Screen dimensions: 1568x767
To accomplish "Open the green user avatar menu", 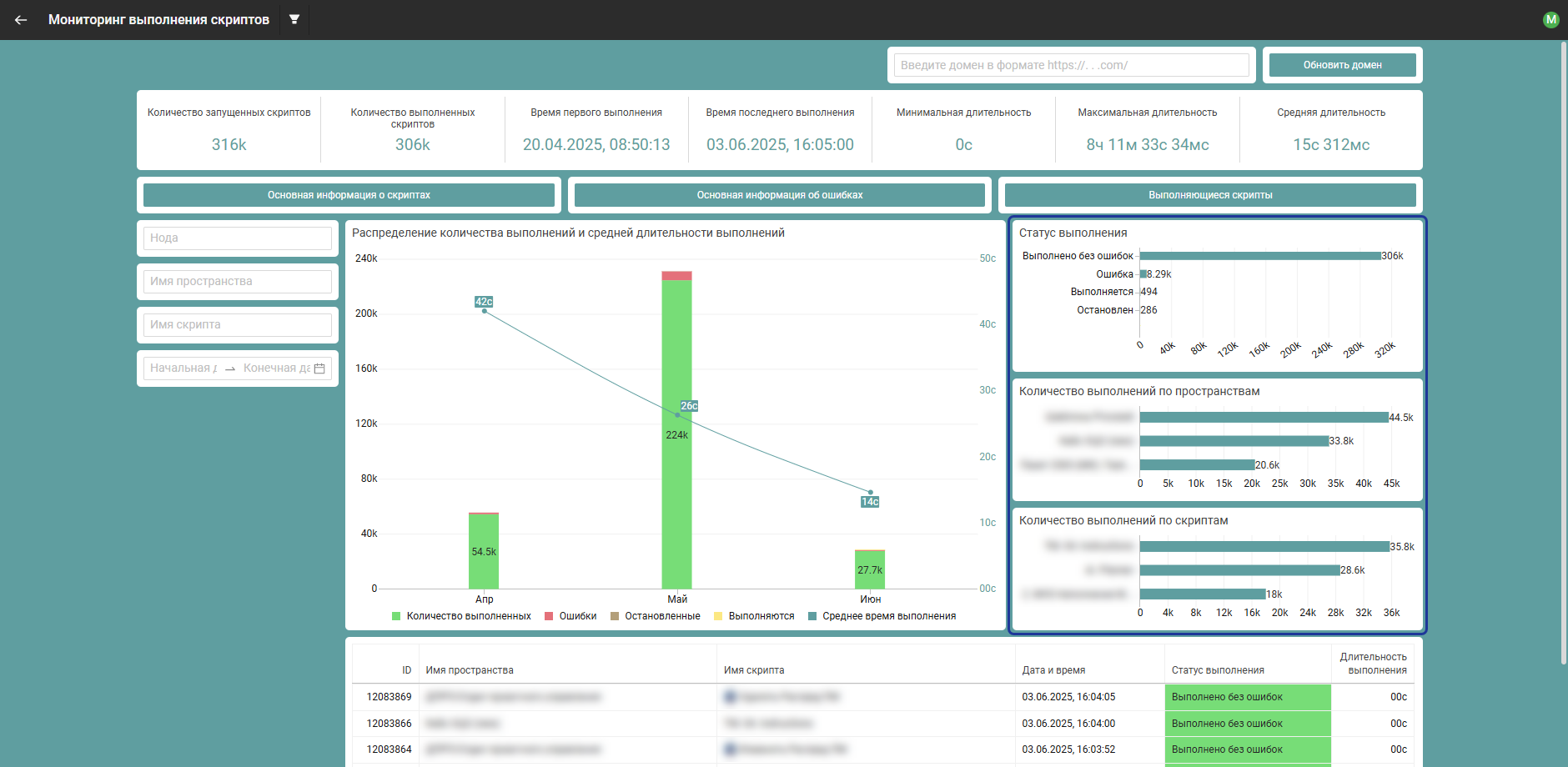I will [x=1550, y=20].
